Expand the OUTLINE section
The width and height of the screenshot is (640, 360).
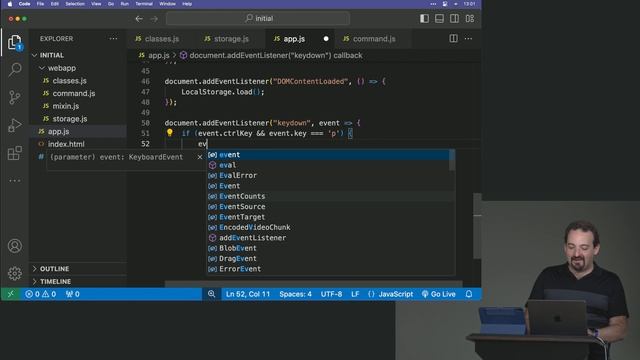54,269
